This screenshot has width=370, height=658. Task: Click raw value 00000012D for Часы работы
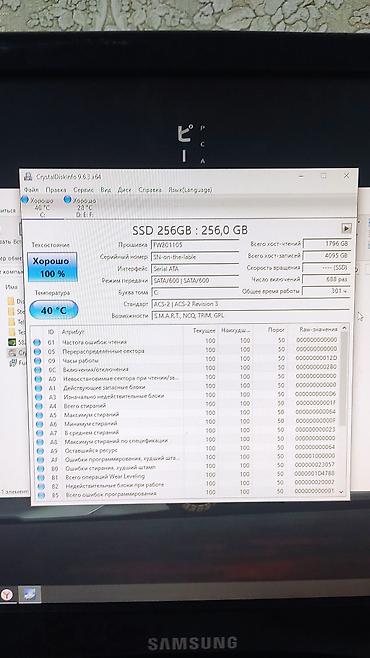point(315,358)
